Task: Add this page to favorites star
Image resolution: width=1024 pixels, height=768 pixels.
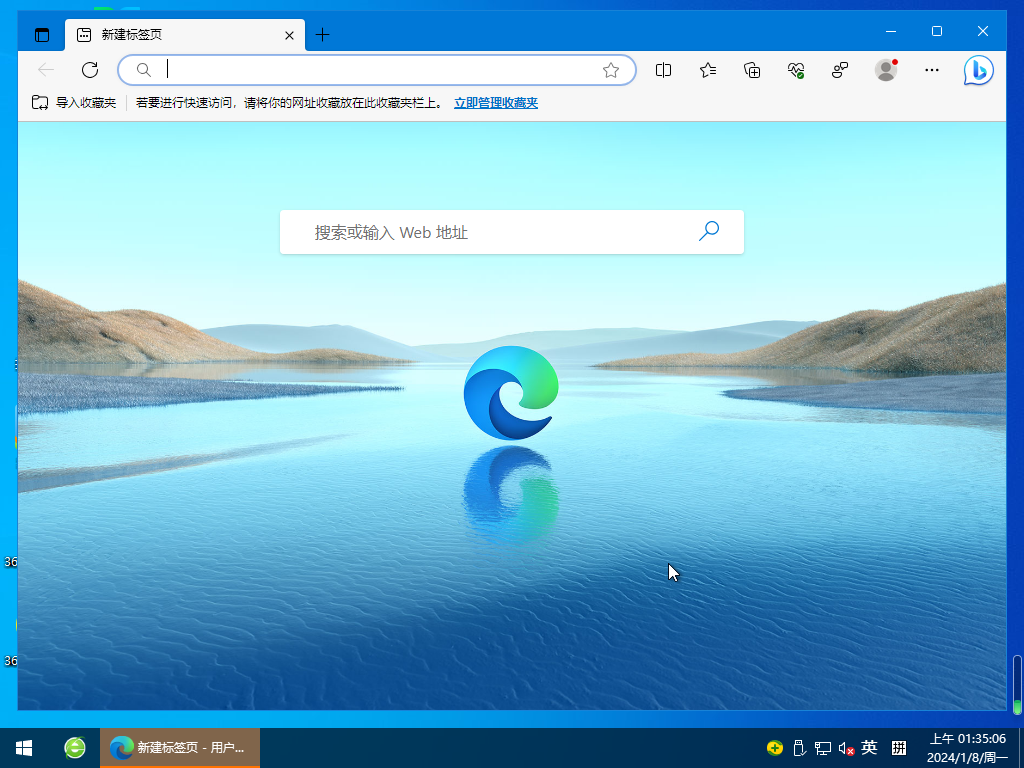Action: [611, 70]
